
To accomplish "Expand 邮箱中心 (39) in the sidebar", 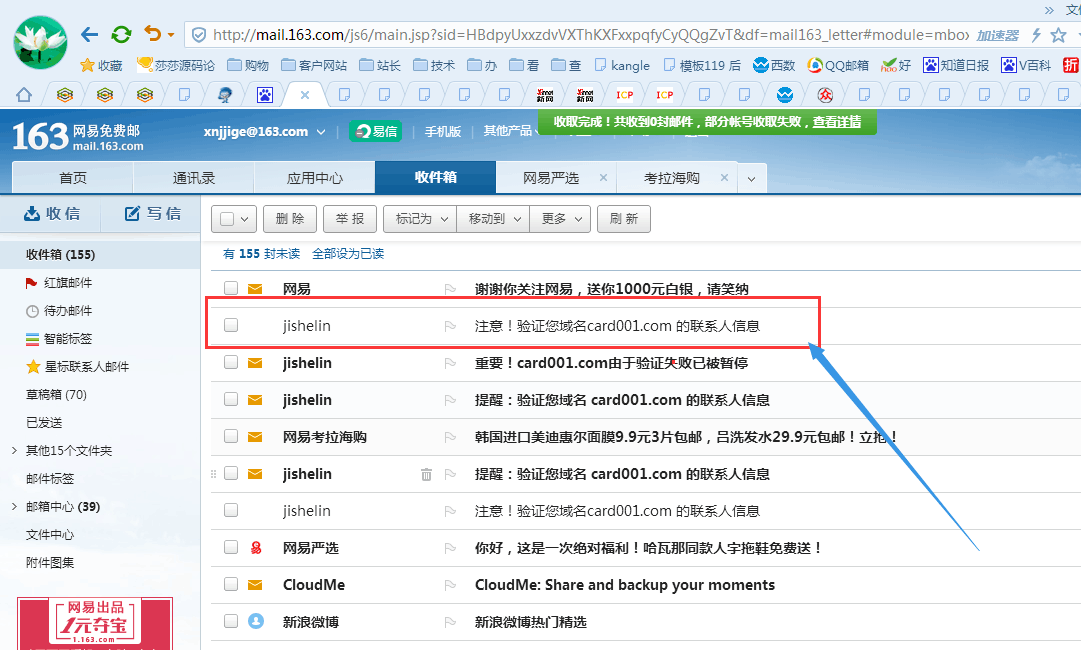I will [14, 507].
